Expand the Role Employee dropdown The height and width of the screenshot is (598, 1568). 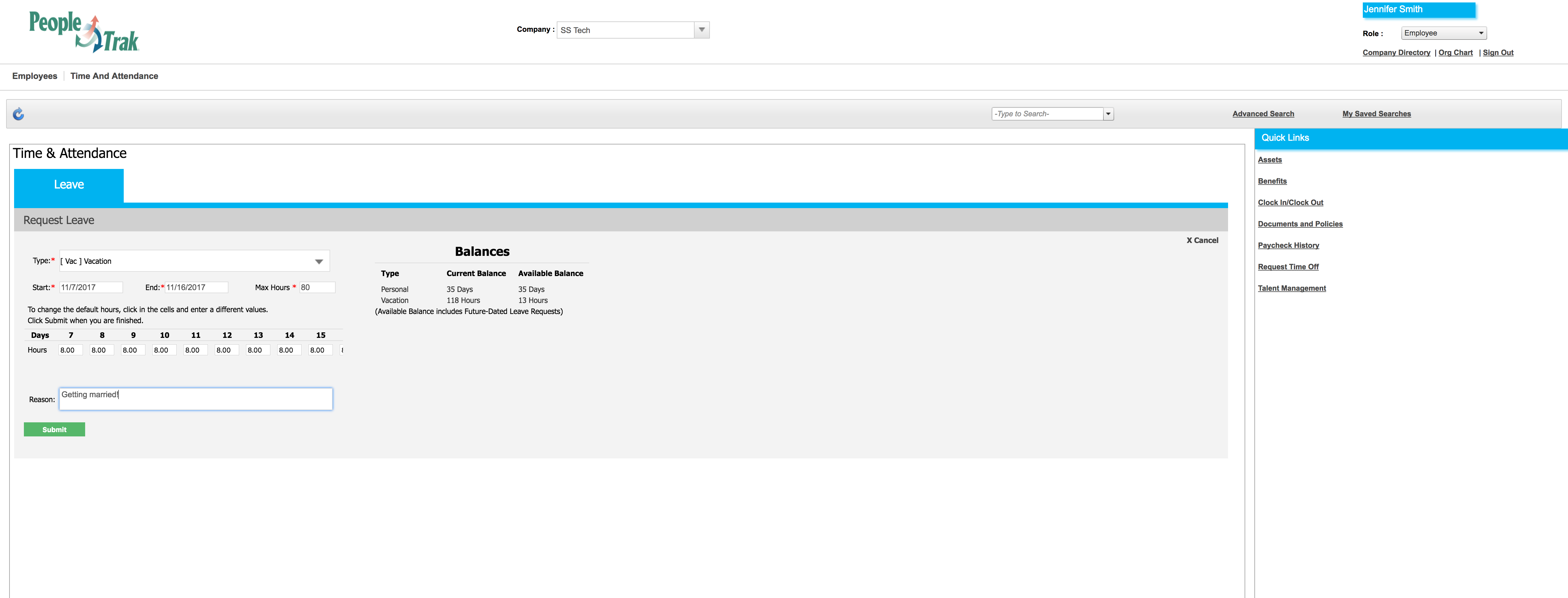pos(1443,33)
